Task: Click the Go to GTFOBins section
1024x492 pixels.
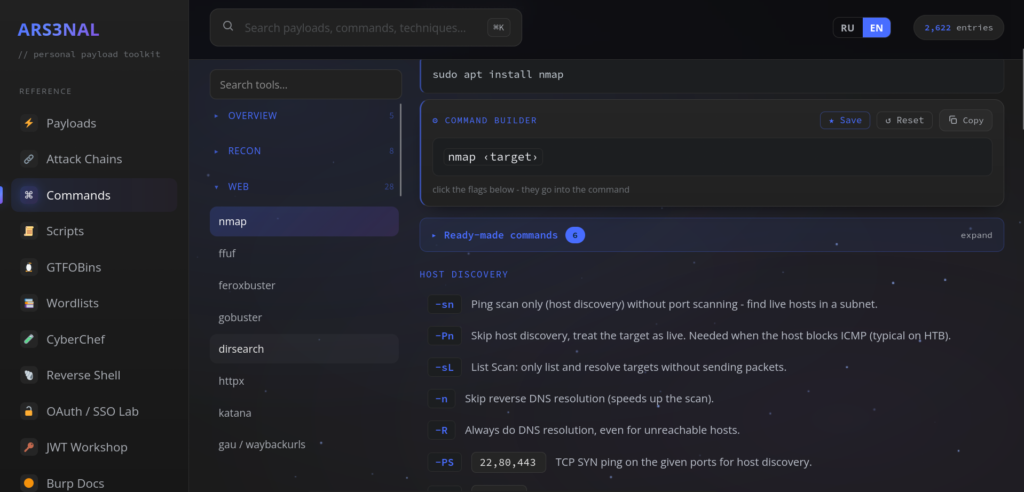Action: click(x=94, y=267)
